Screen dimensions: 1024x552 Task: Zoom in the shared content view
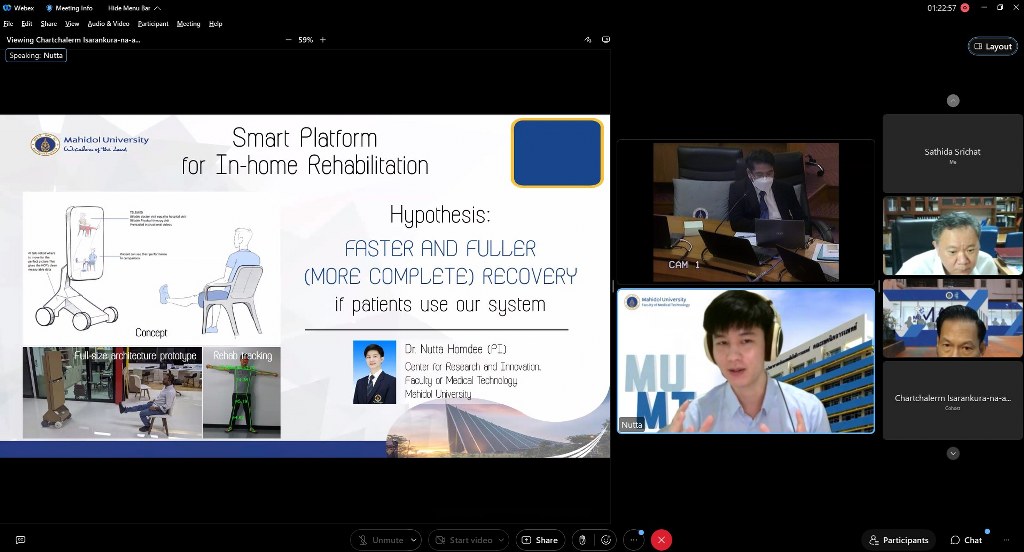click(322, 40)
